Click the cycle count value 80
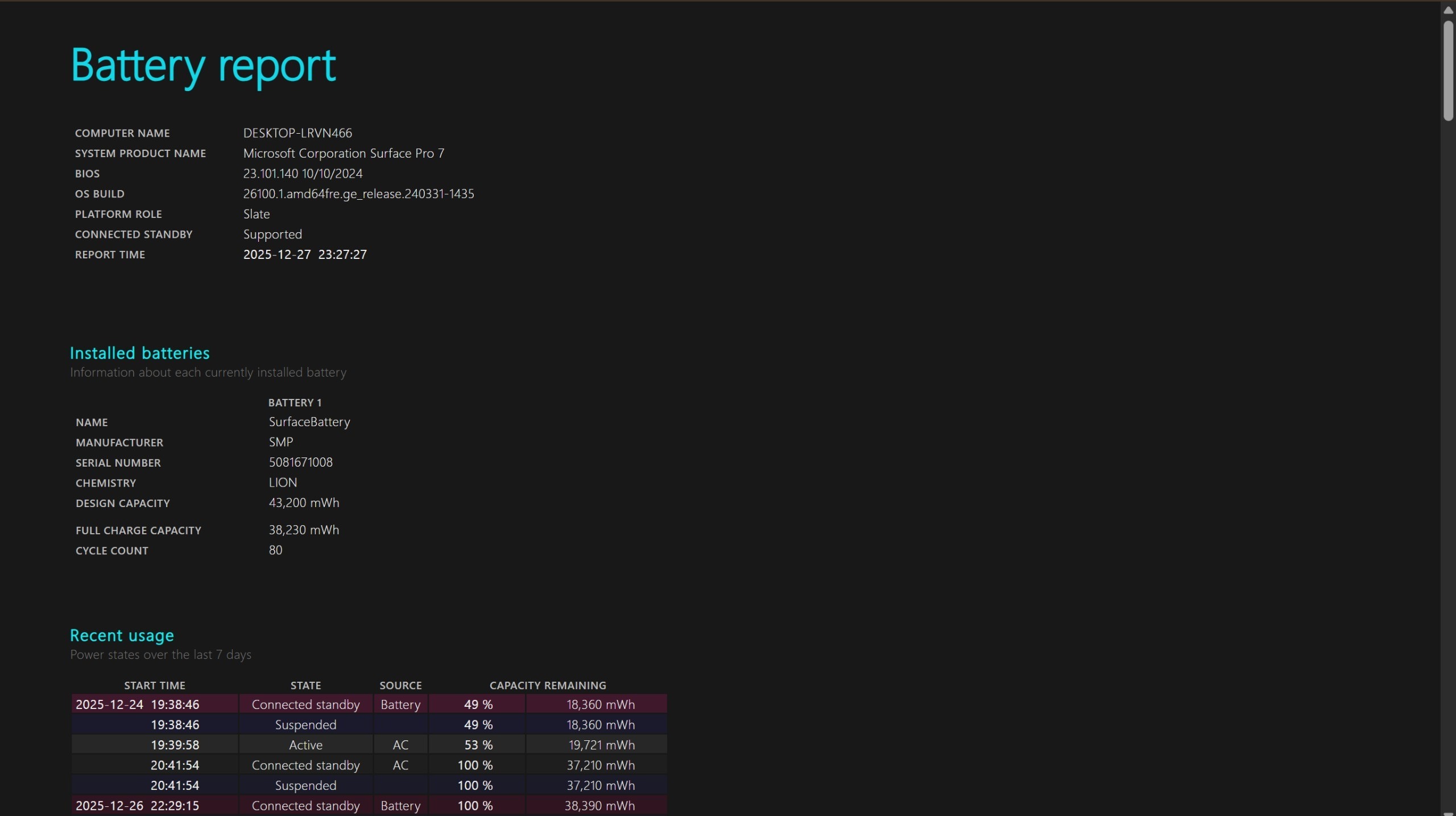 click(x=275, y=550)
